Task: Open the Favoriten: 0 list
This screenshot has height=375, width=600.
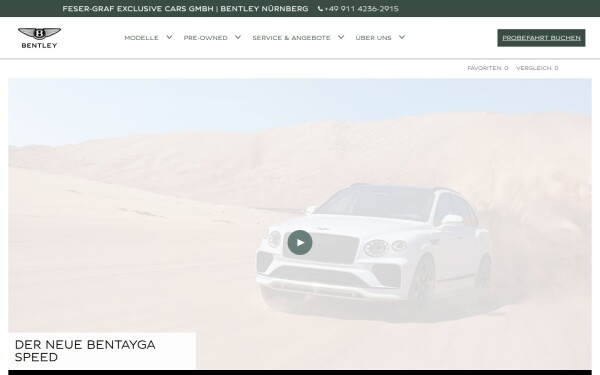Action: (488, 68)
